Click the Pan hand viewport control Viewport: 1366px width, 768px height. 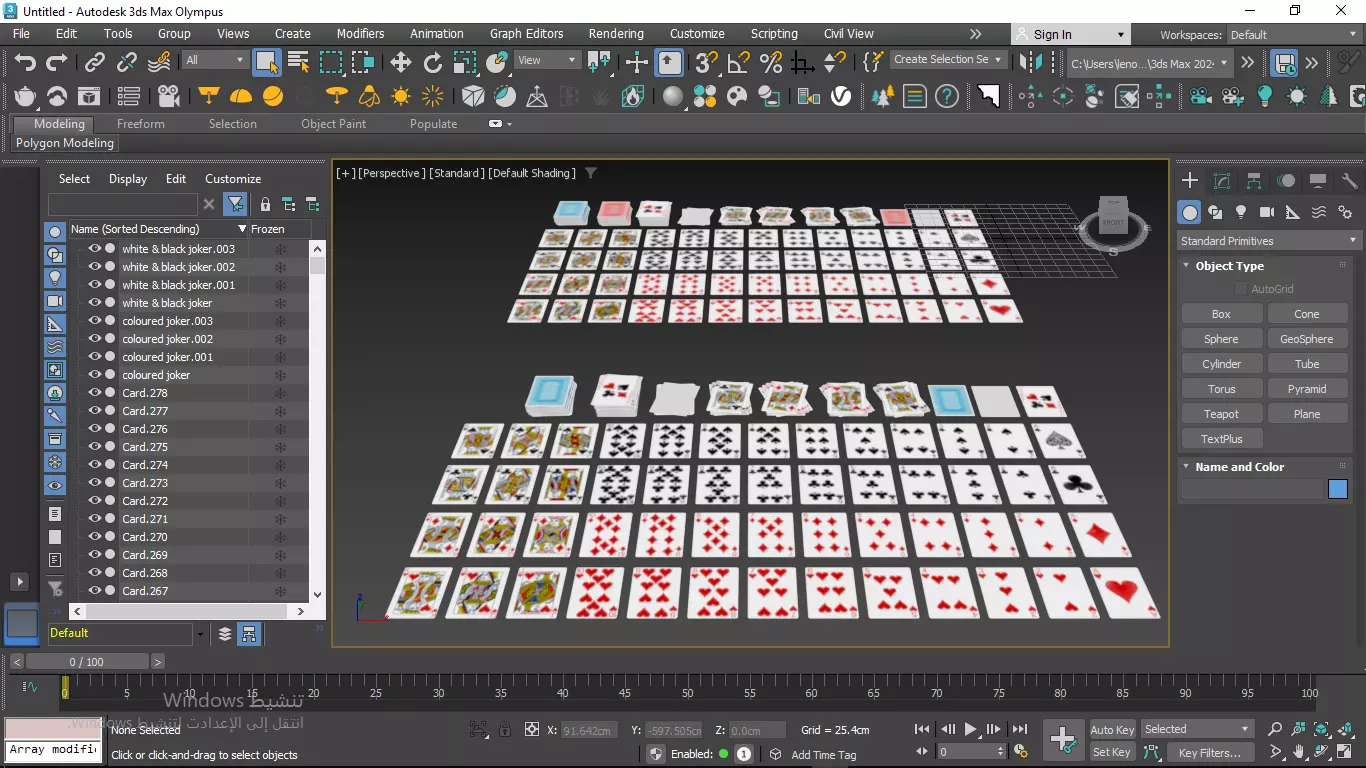pyautogui.click(x=1298, y=752)
